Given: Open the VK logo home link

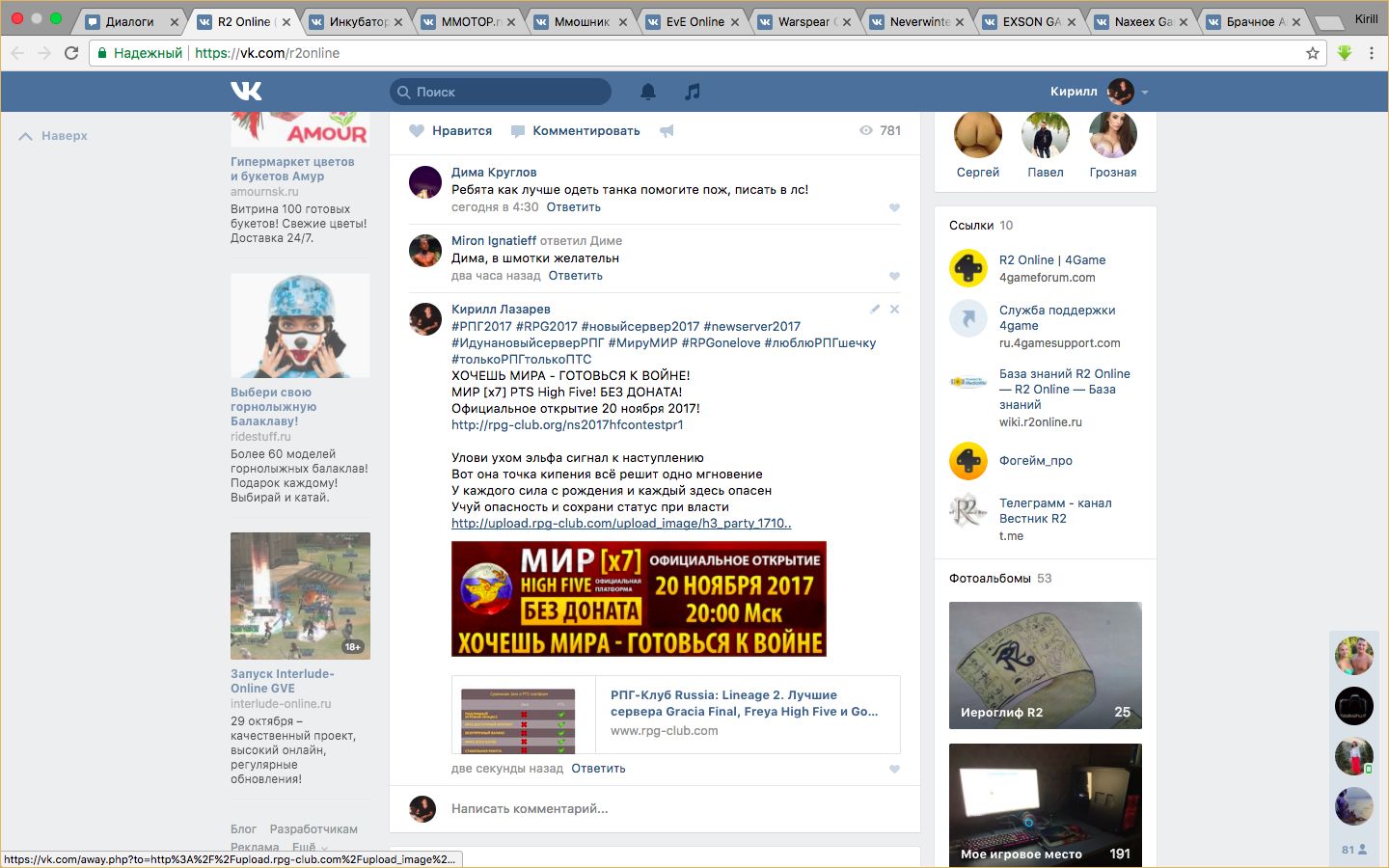Looking at the screenshot, I should click(x=246, y=91).
